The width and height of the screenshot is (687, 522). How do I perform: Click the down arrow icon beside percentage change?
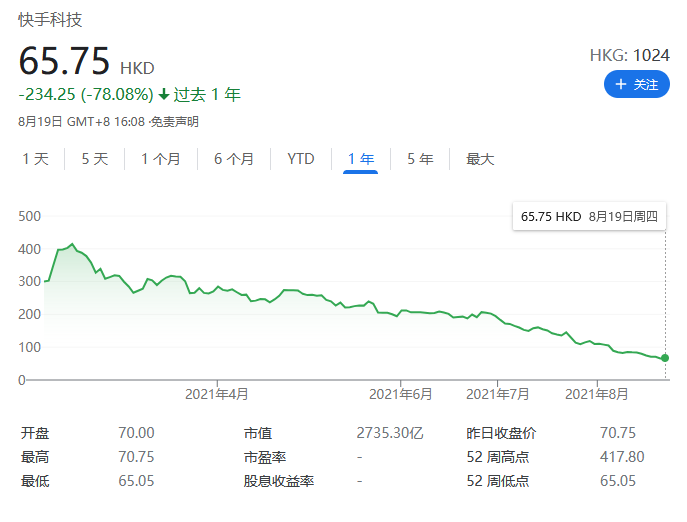(x=164, y=95)
